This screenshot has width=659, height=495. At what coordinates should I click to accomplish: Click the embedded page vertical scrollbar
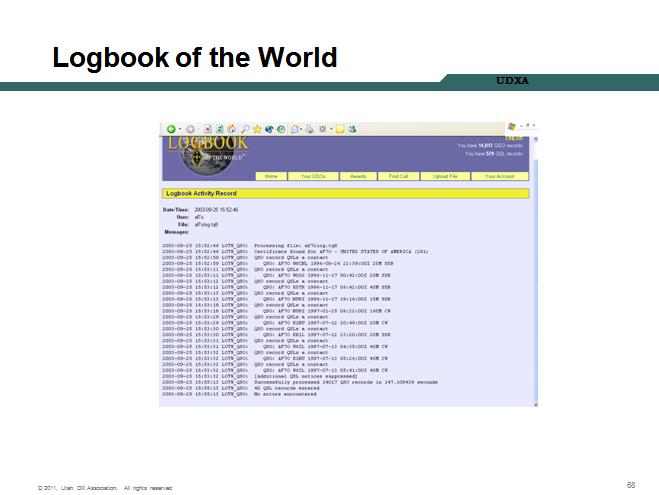click(x=535, y=271)
